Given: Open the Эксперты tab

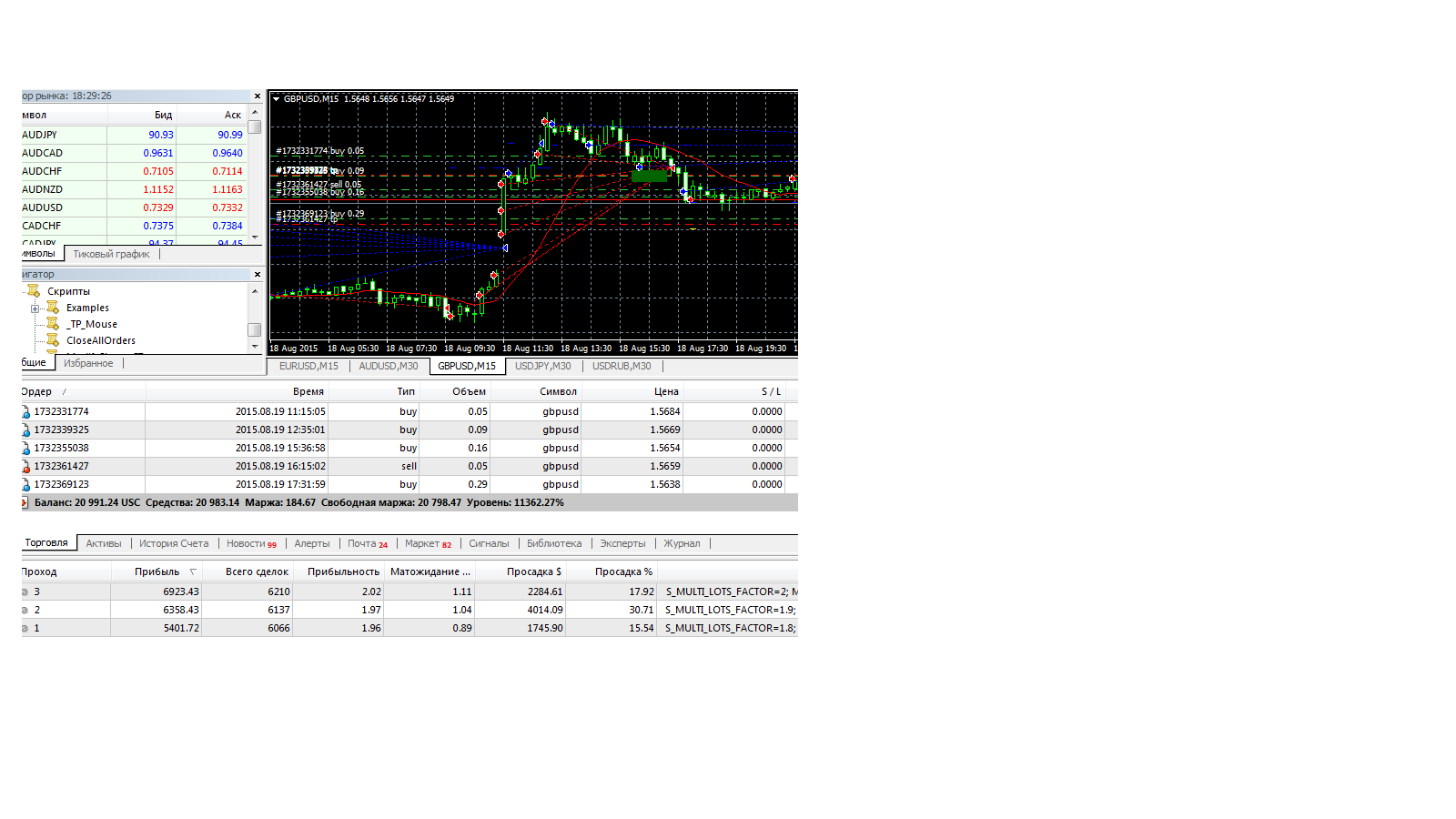Looking at the screenshot, I should (x=622, y=543).
